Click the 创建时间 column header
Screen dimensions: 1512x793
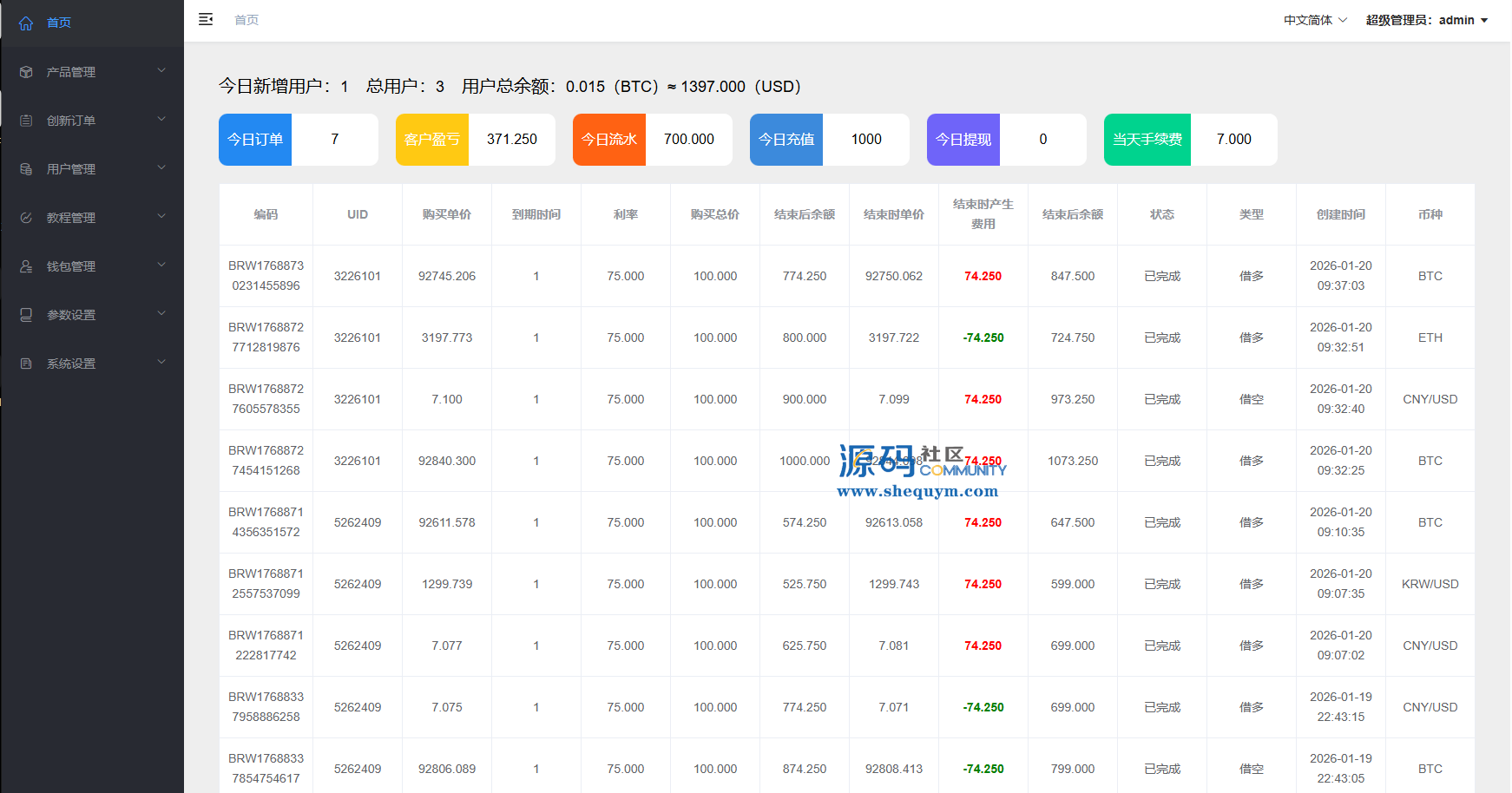(1340, 214)
